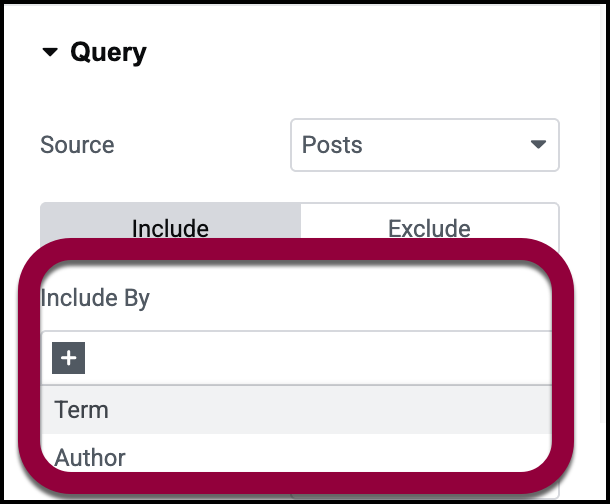
Task: Click the plus icon under Include By
Action: pyautogui.click(x=69, y=357)
